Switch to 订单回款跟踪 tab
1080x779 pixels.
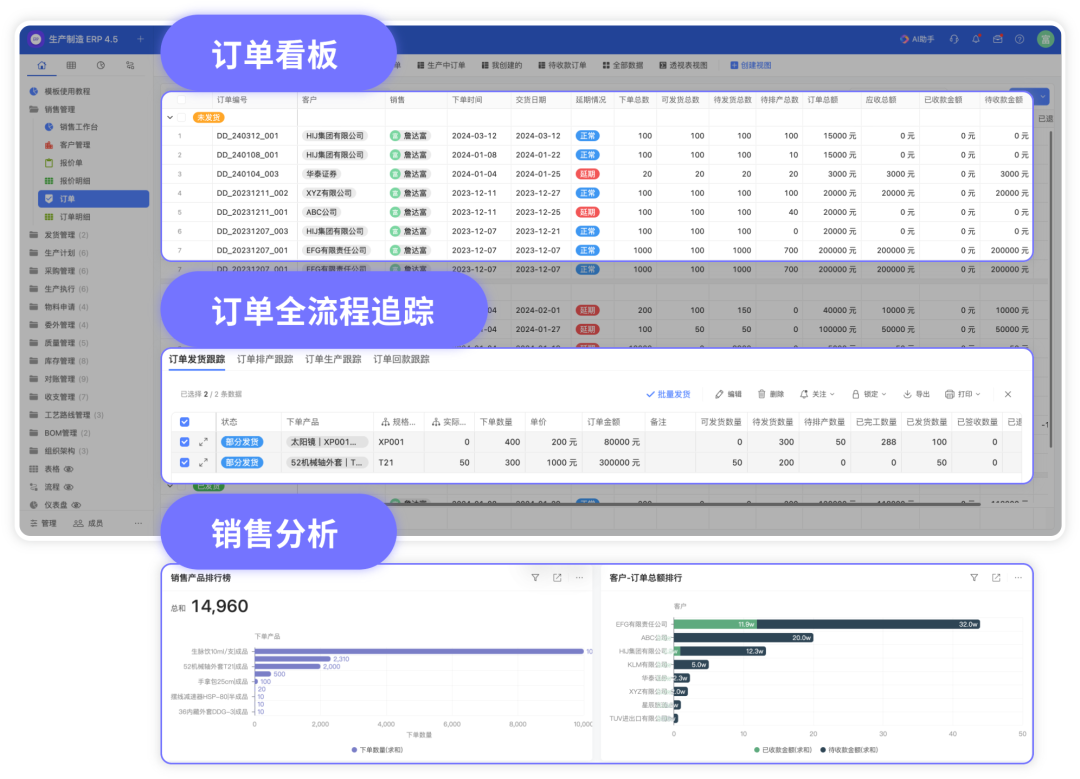point(402,359)
